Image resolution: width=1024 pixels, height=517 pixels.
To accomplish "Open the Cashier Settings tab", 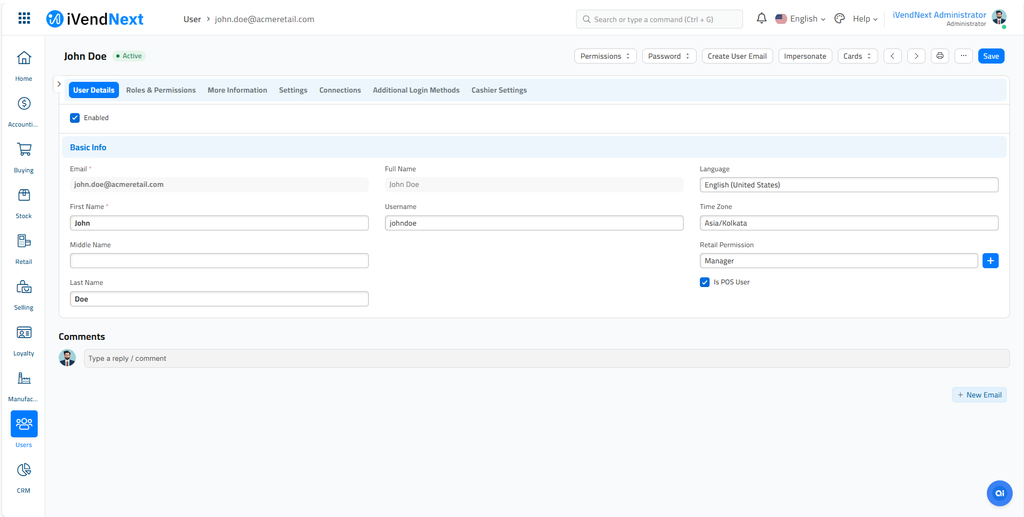I will pyautogui.click(x=499, y=90).
